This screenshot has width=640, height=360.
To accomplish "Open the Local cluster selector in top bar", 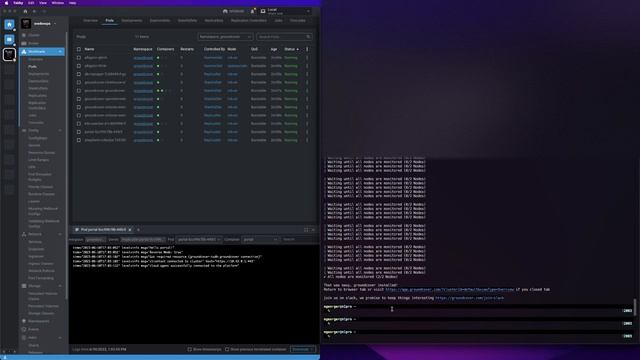I will pos(285,11).
